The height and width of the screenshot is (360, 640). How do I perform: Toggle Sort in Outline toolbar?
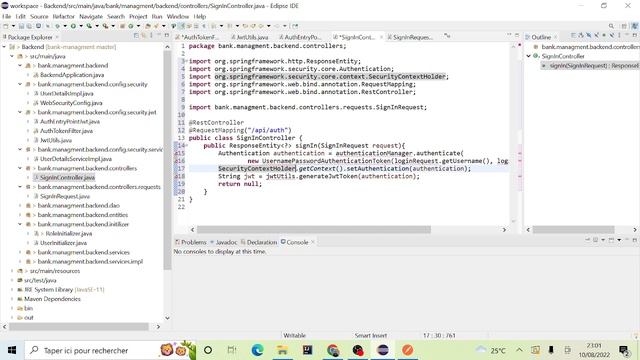point(581,36)
